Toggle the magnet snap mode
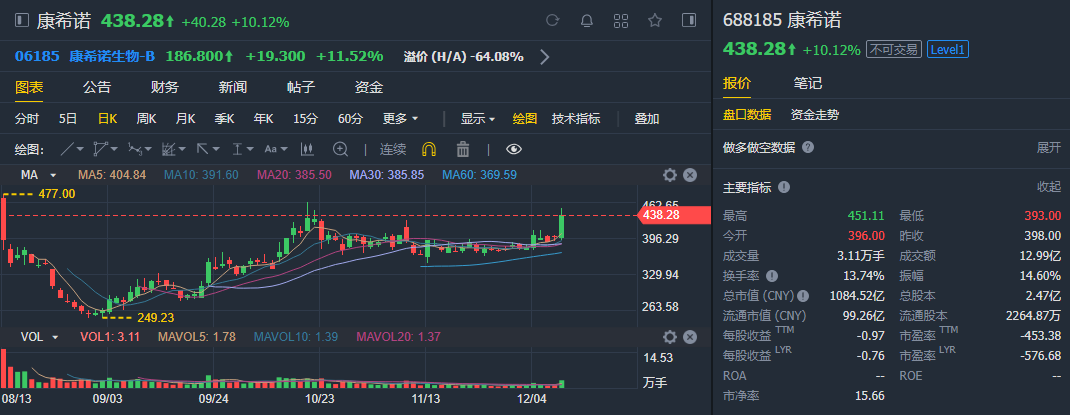Viewport: 1070px width, 415px height. 429,149
